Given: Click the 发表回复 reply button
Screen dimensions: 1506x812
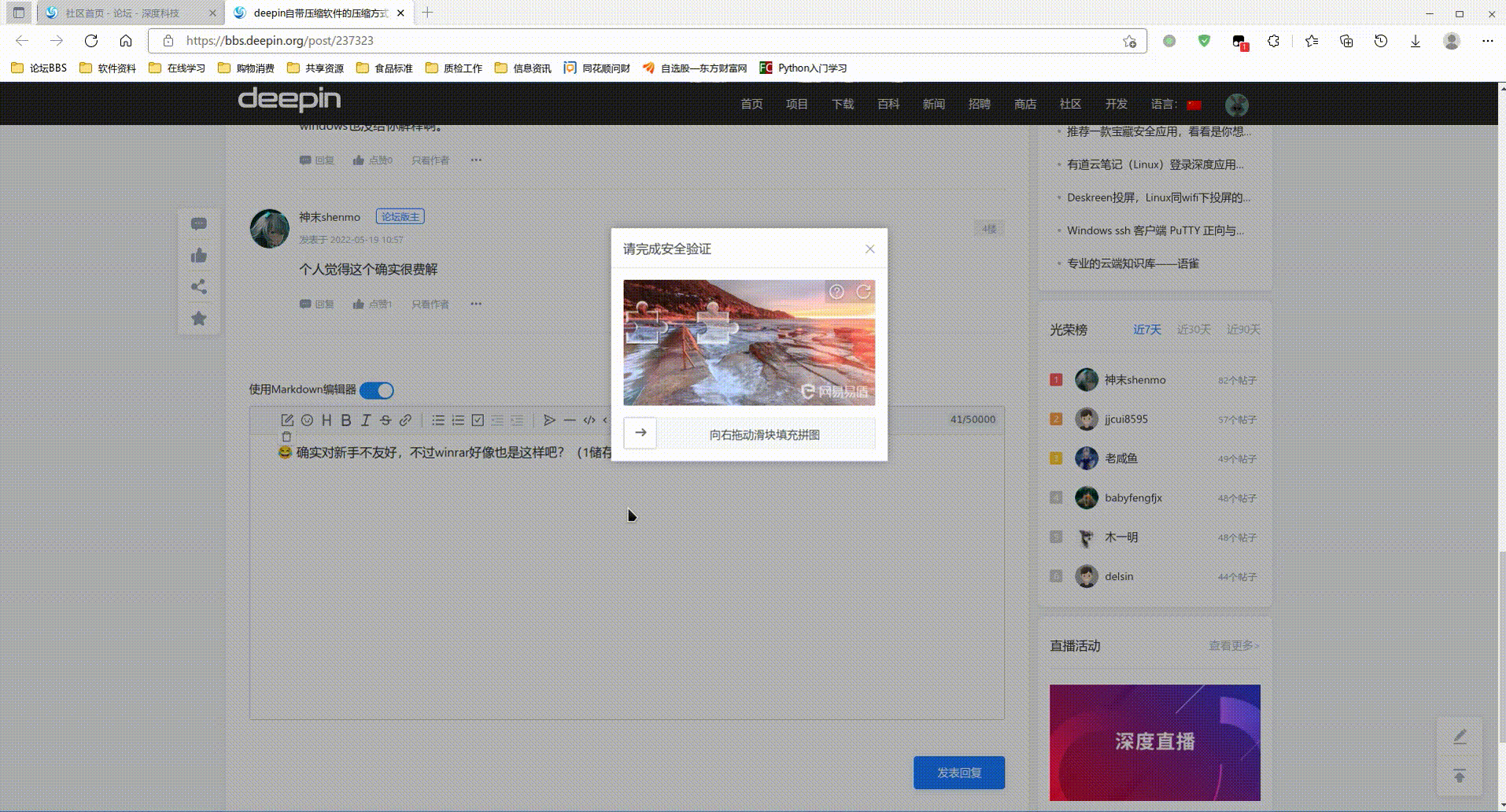Looking at the screenshot, I should tap(958, 772).
